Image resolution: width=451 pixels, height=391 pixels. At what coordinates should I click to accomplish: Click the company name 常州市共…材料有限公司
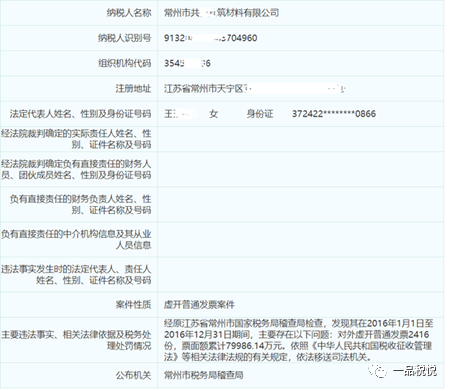[x=221, y=13]
